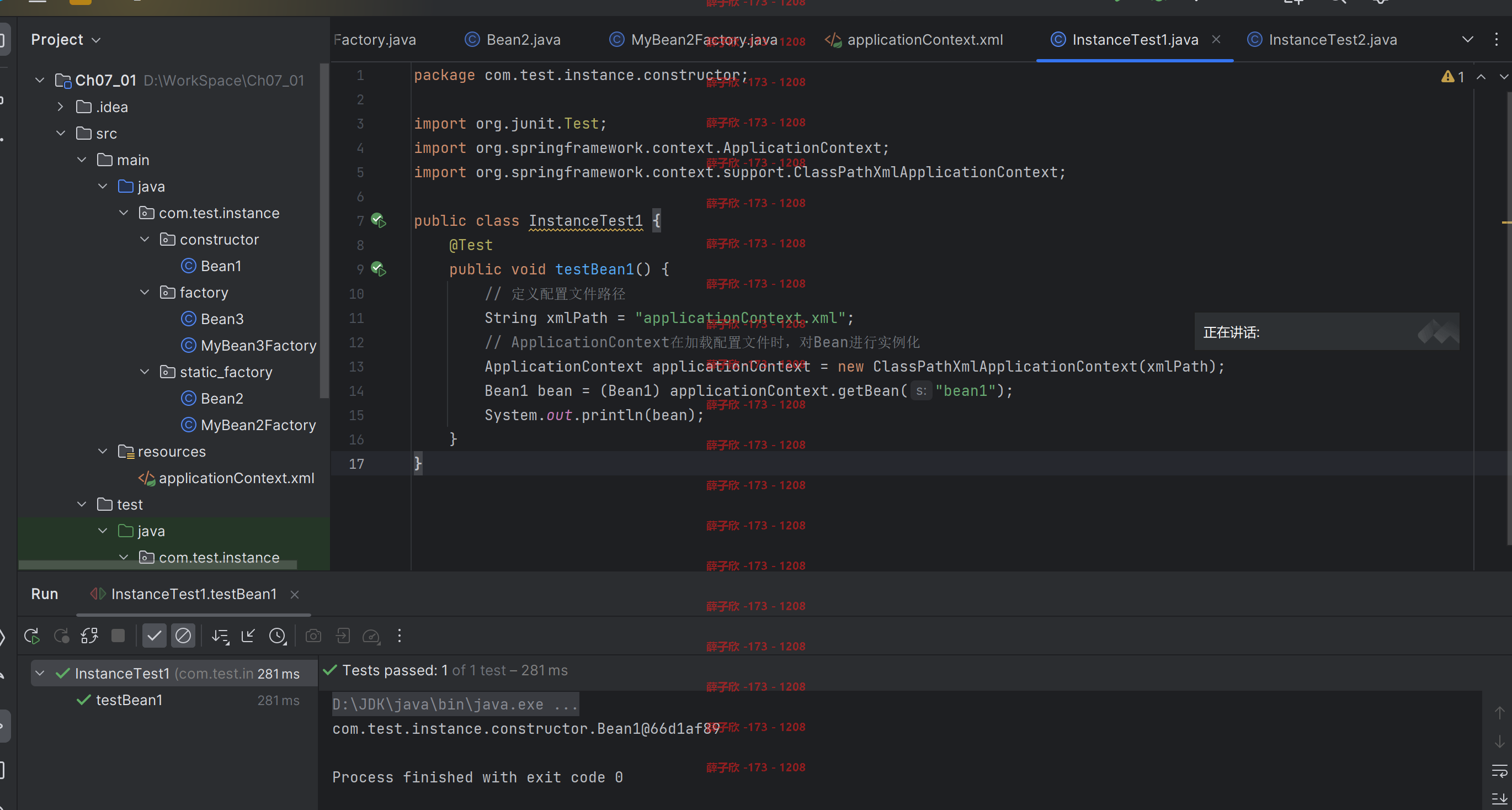Toggle Show Ignored tests button
The width and height of the screenshot is (1512, 810).
click(x=183, y=636)
